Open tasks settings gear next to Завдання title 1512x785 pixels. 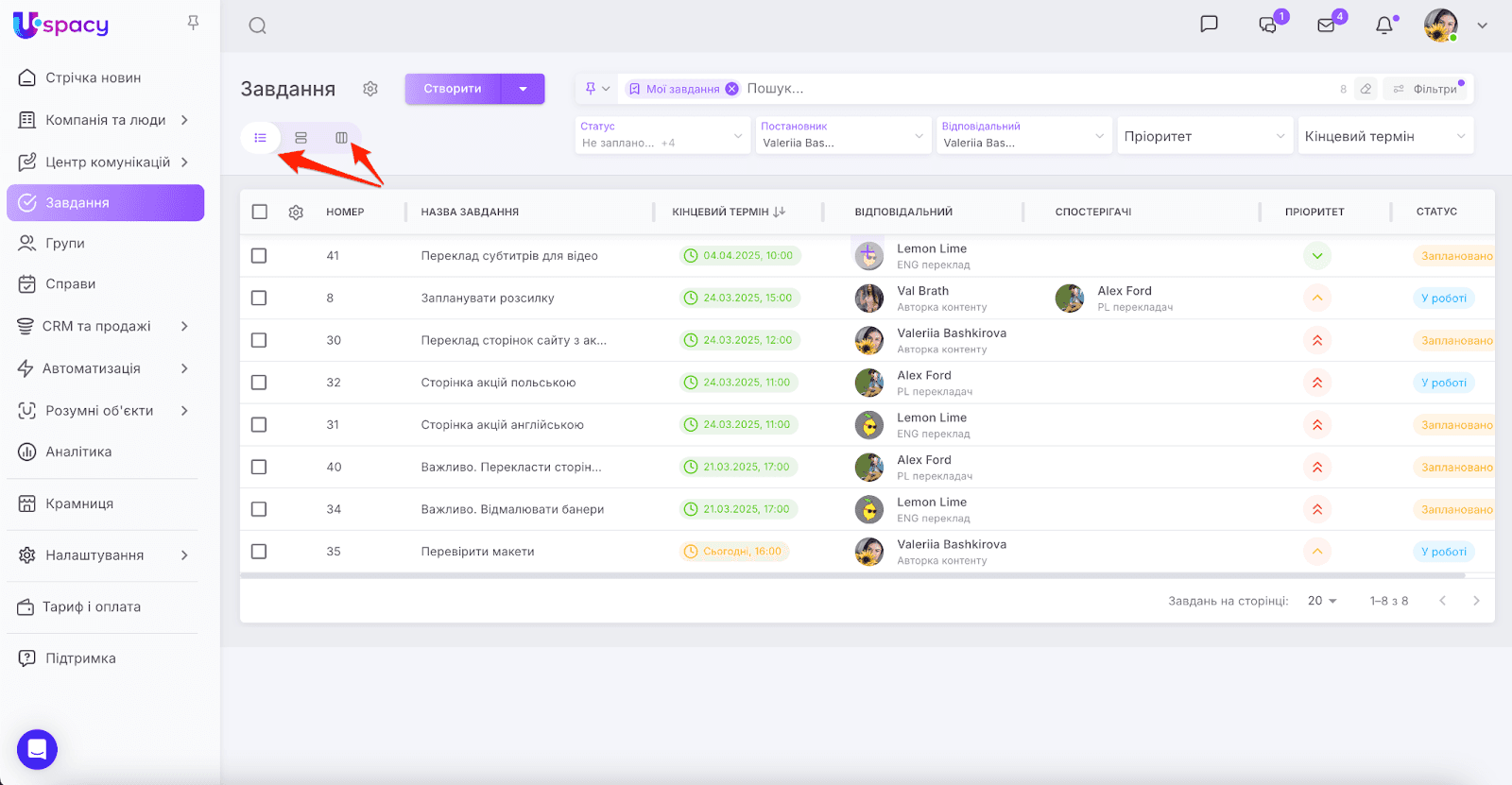click(370, 89)
